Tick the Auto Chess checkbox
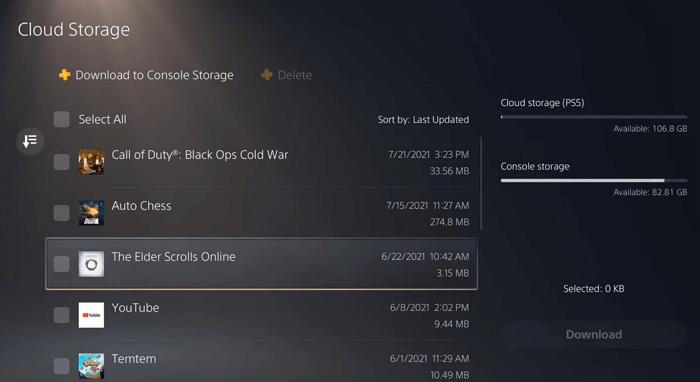Viewport: 700px width, 382px height. click(x=62, y=213)
